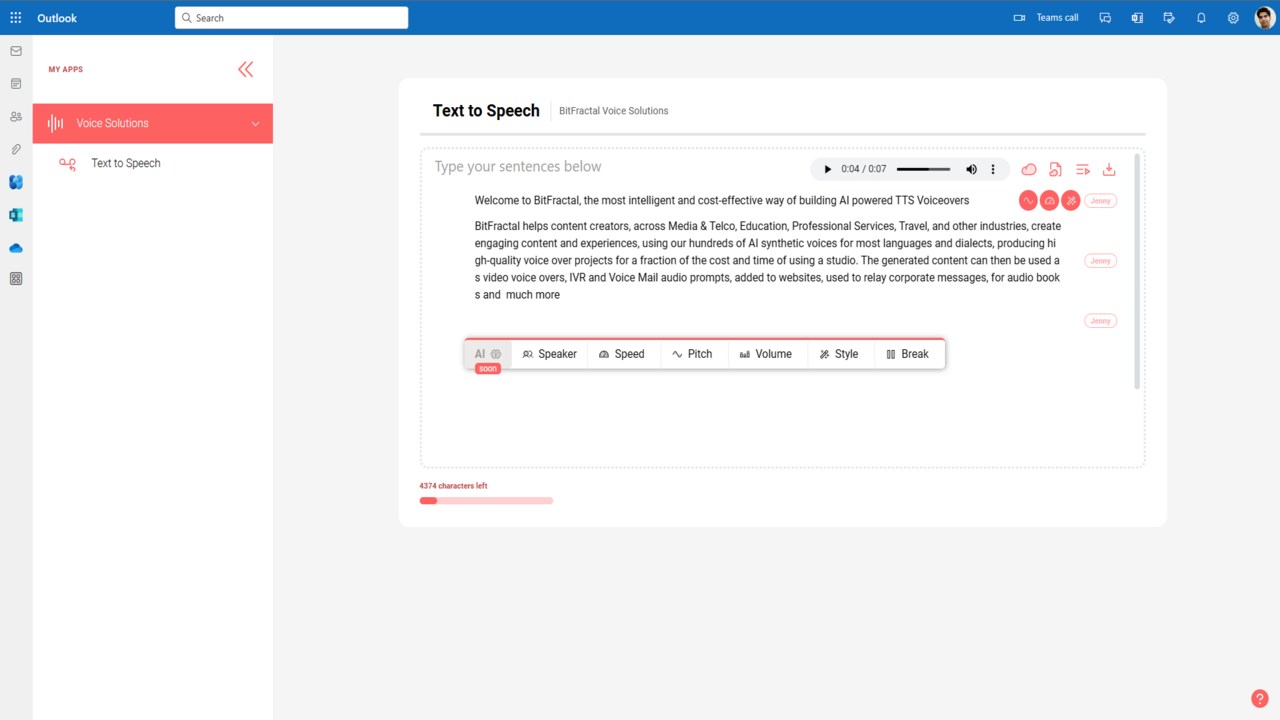Open the Speaker option in toolbar

[550, 354]
